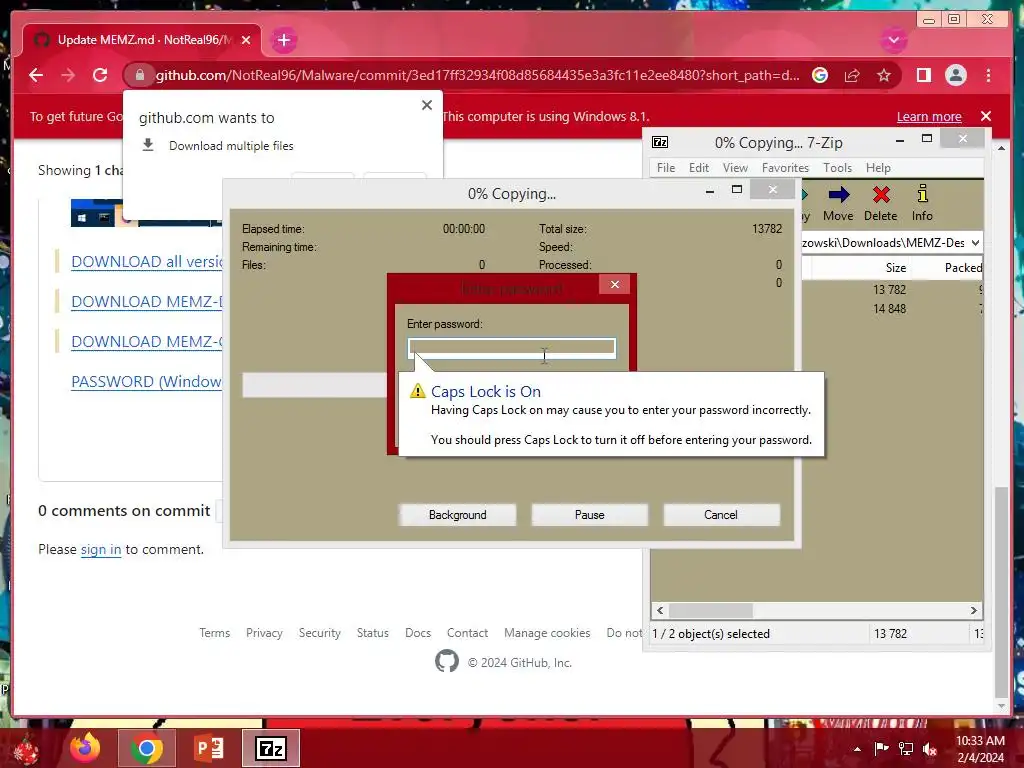Open PowerPoint from the taskbar
The height and width of the screenshot is (768, 1024).
[209, 748]
